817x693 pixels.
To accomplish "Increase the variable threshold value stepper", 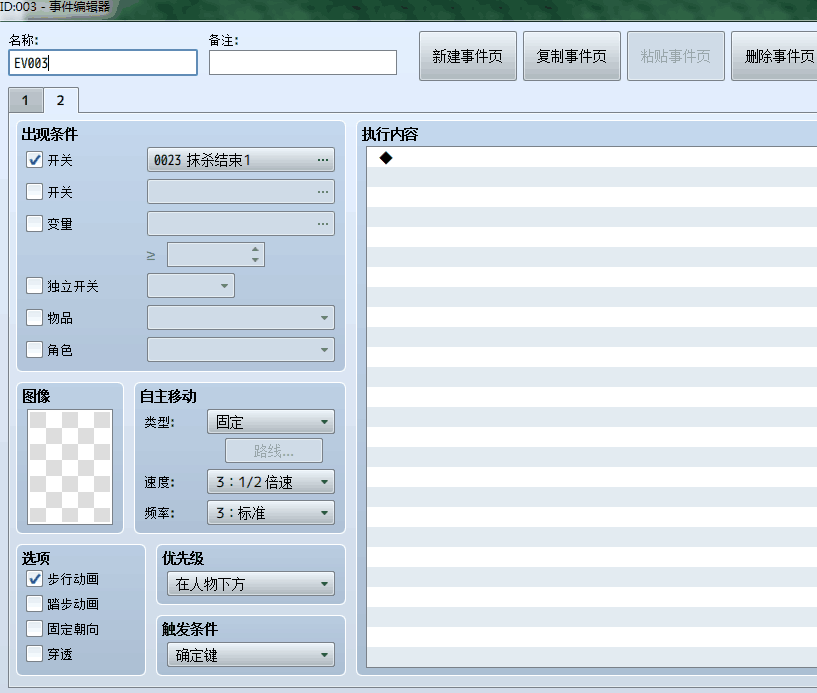I will pyautogui.click(x=255, y=249).
